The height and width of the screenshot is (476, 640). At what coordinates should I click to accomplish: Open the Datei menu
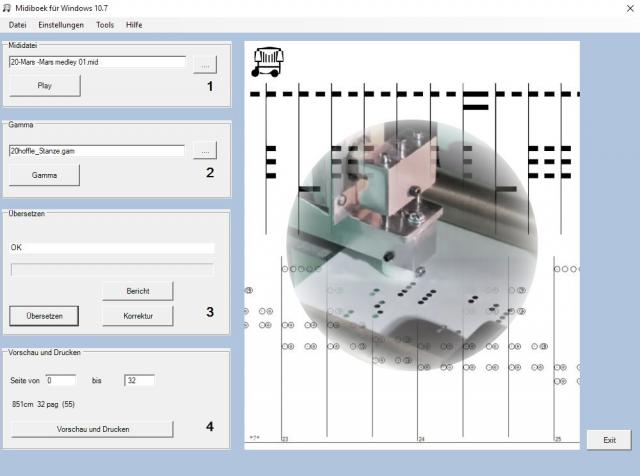pyautogui.click(x=17, y=24)
